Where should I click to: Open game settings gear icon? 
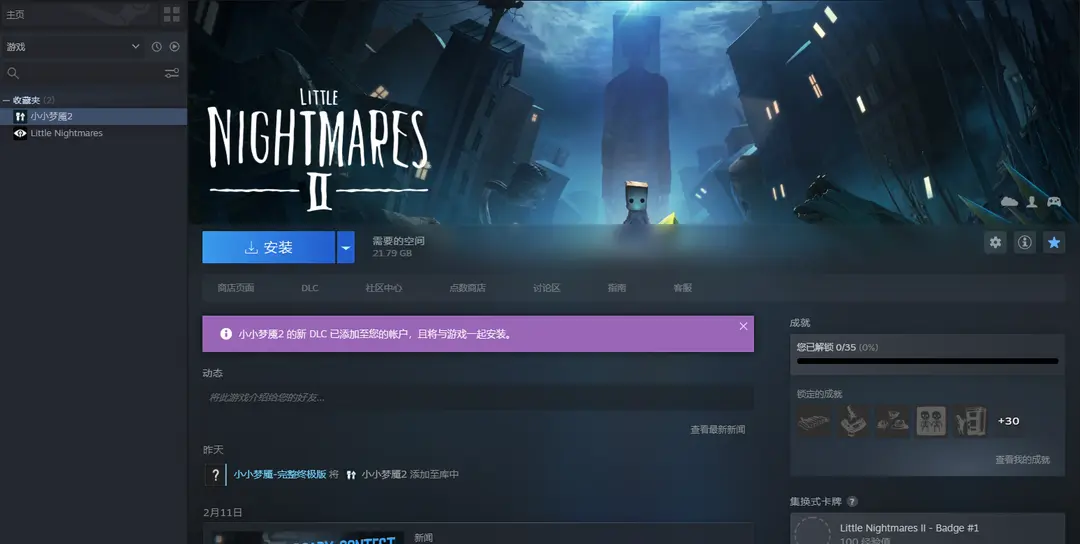click(995, 242)
